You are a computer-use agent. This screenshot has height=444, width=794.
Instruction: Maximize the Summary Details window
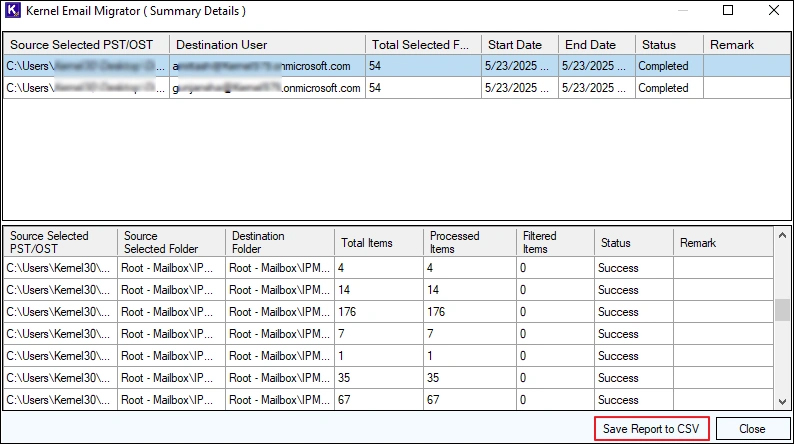point(728,10)
